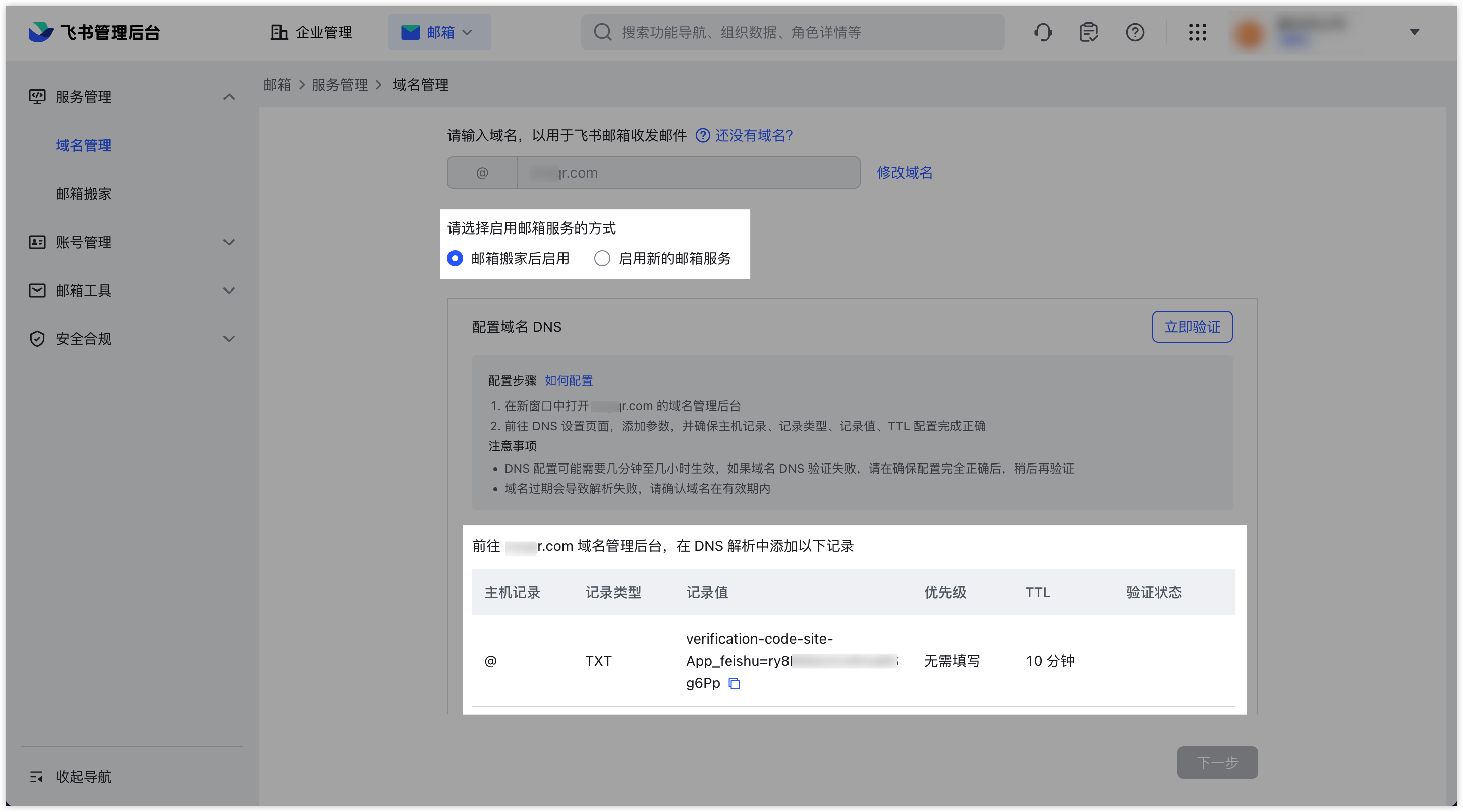Expand the 邮箱工具 sidebar section
Screen dimensions: 1463x812
229,291
